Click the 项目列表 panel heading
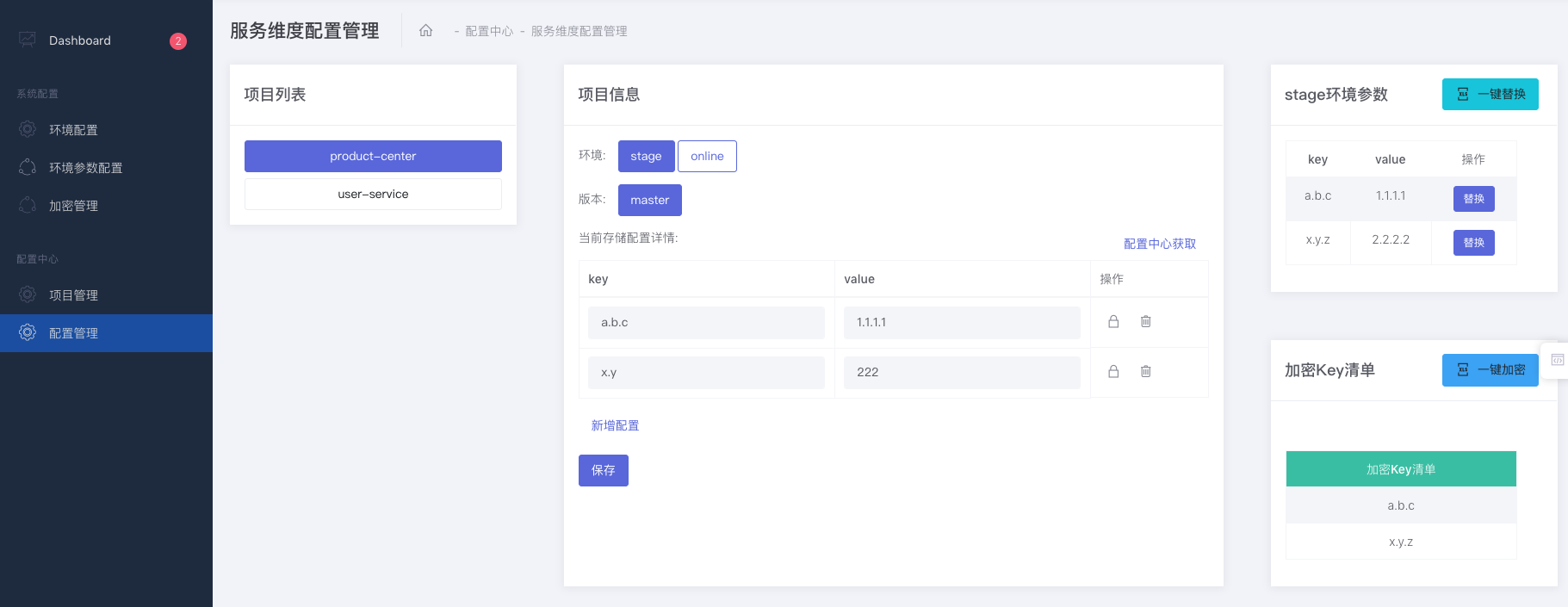Image resolution: width=1568 pixels, height=607 pixels. [275, 95]
